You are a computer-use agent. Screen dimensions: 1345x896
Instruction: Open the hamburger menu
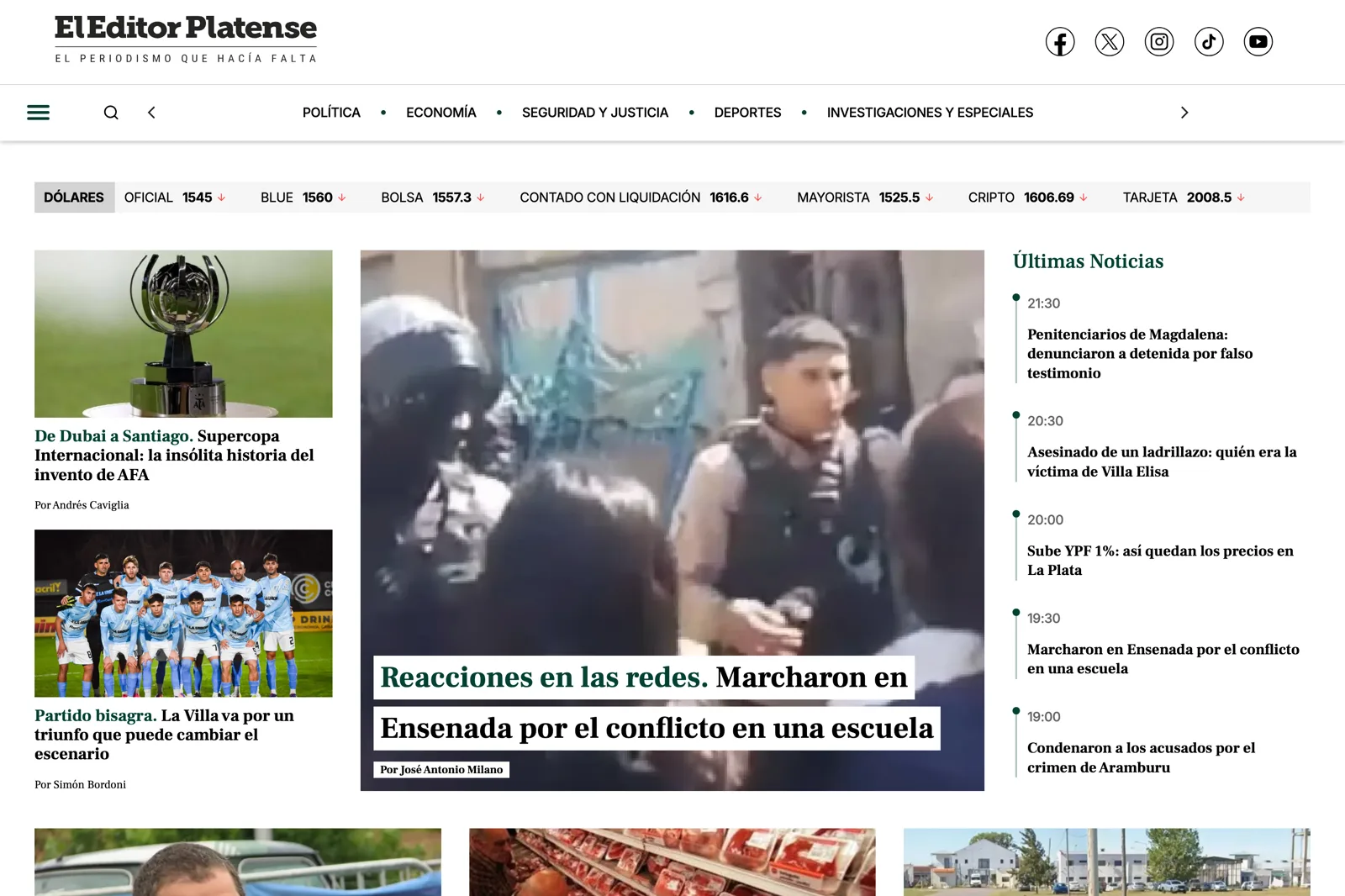pyautogui.click(x=38, y=113)
